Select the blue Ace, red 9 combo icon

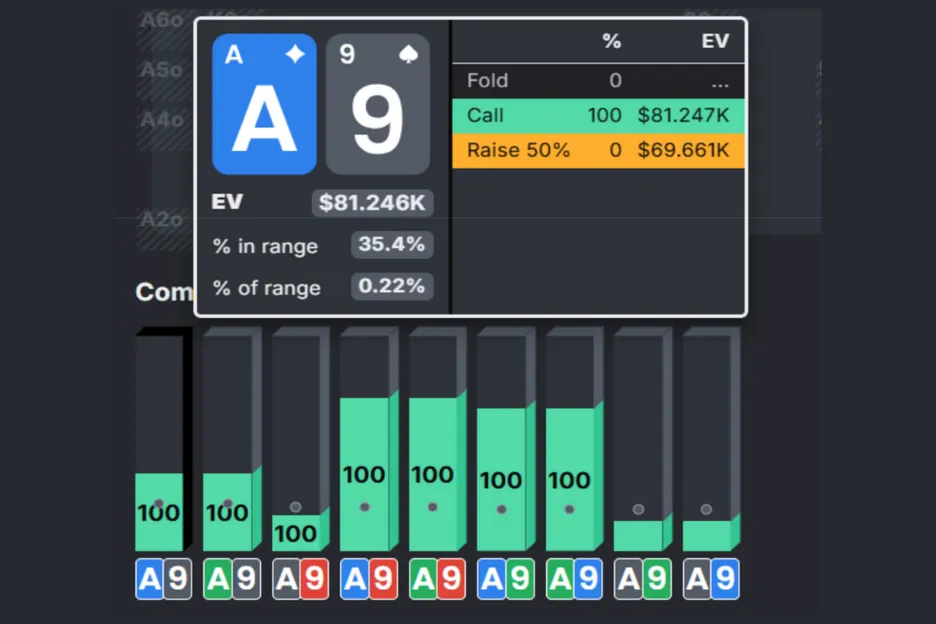pyautogui.click(x=369, y=579)
